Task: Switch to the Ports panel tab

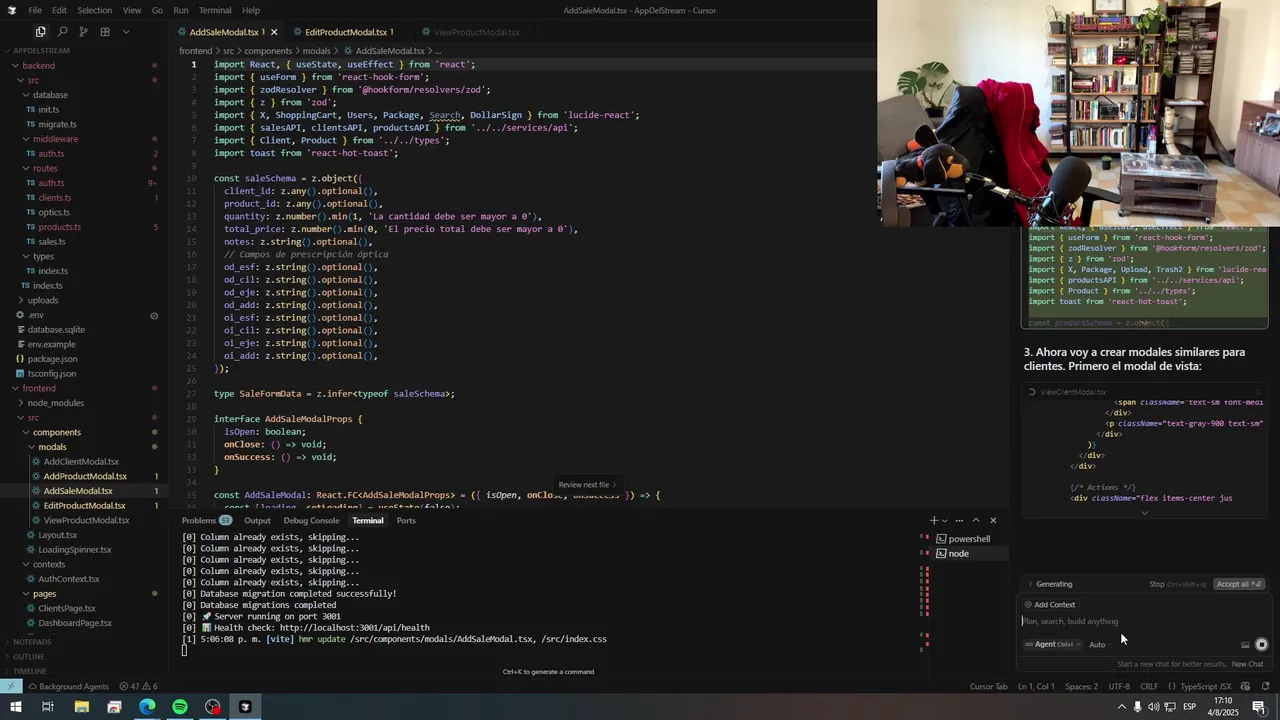Action: coord(406,520)
